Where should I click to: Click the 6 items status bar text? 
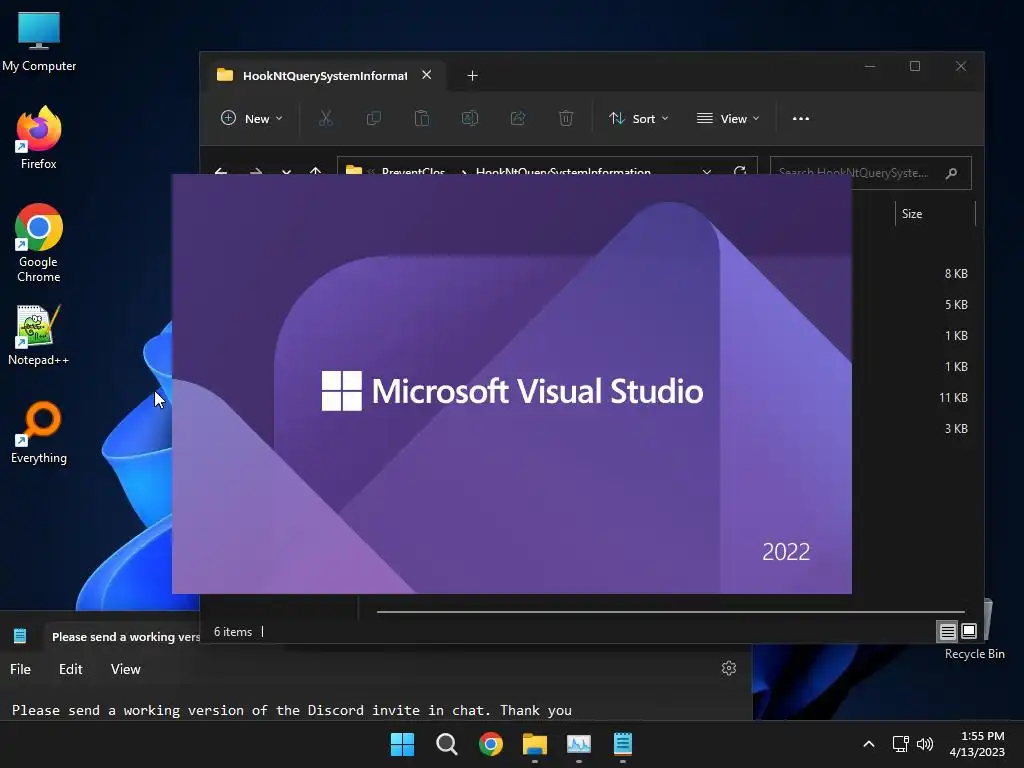[x=232, y=632]
